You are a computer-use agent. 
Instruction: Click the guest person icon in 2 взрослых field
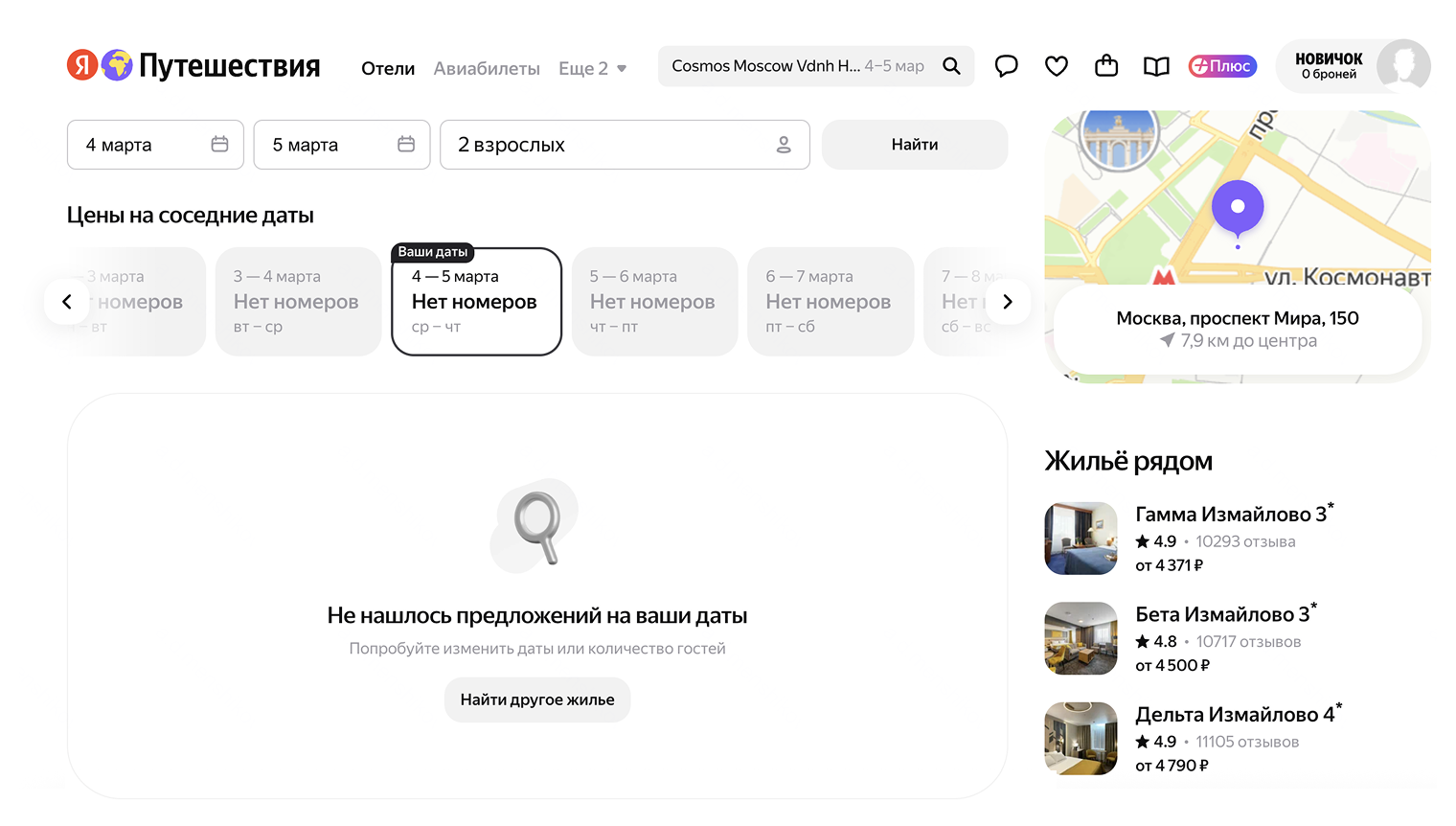[784, 144]
